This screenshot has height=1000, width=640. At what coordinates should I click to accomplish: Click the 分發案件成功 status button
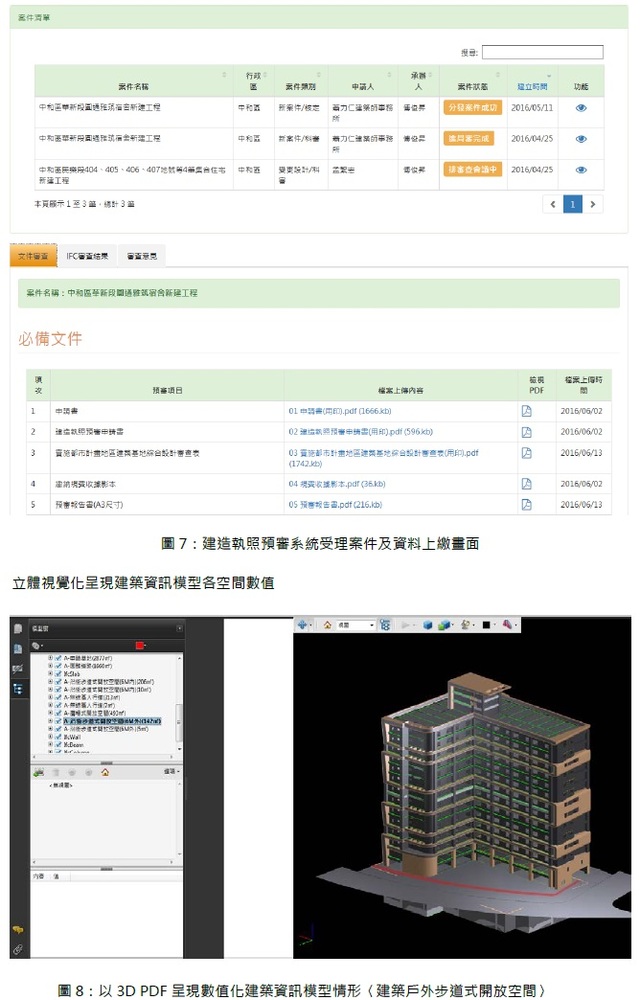472,108
